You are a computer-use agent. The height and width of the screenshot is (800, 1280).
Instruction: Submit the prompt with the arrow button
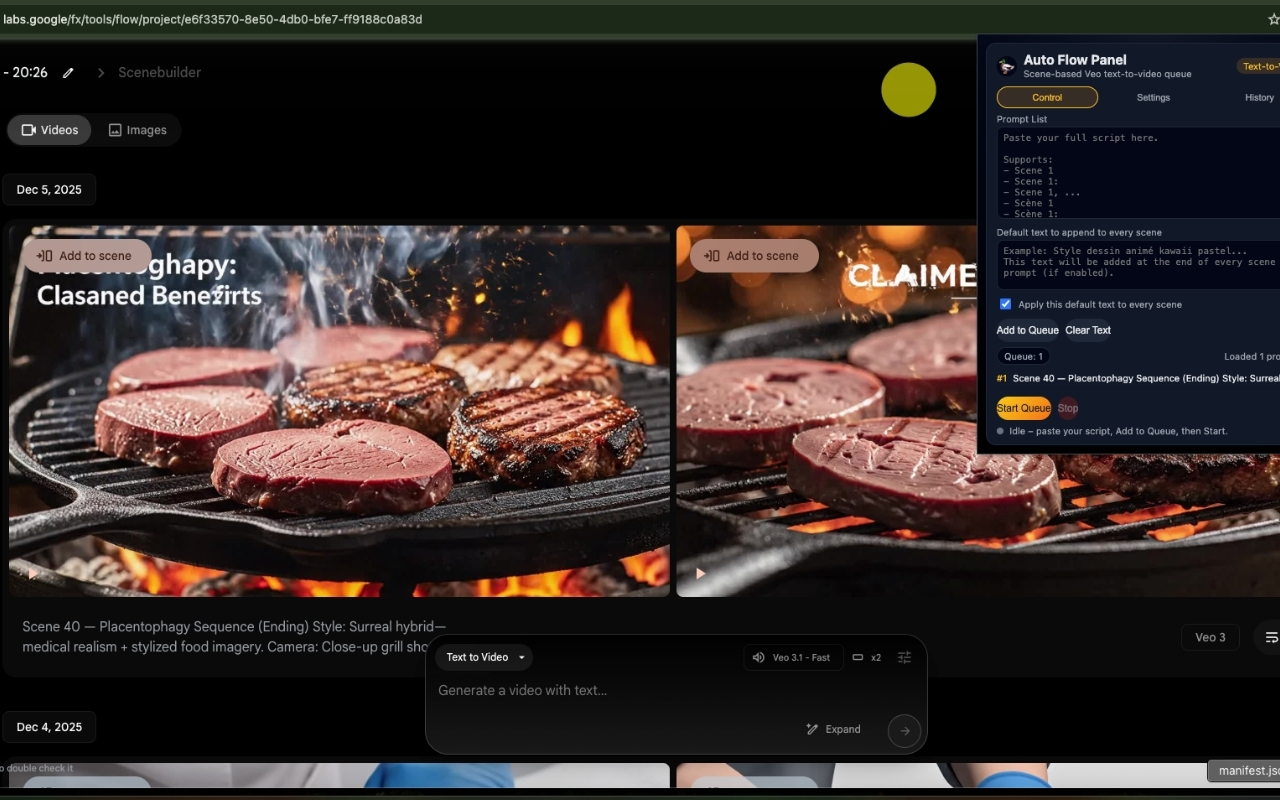pyautogui.click(x=904, y=731)
